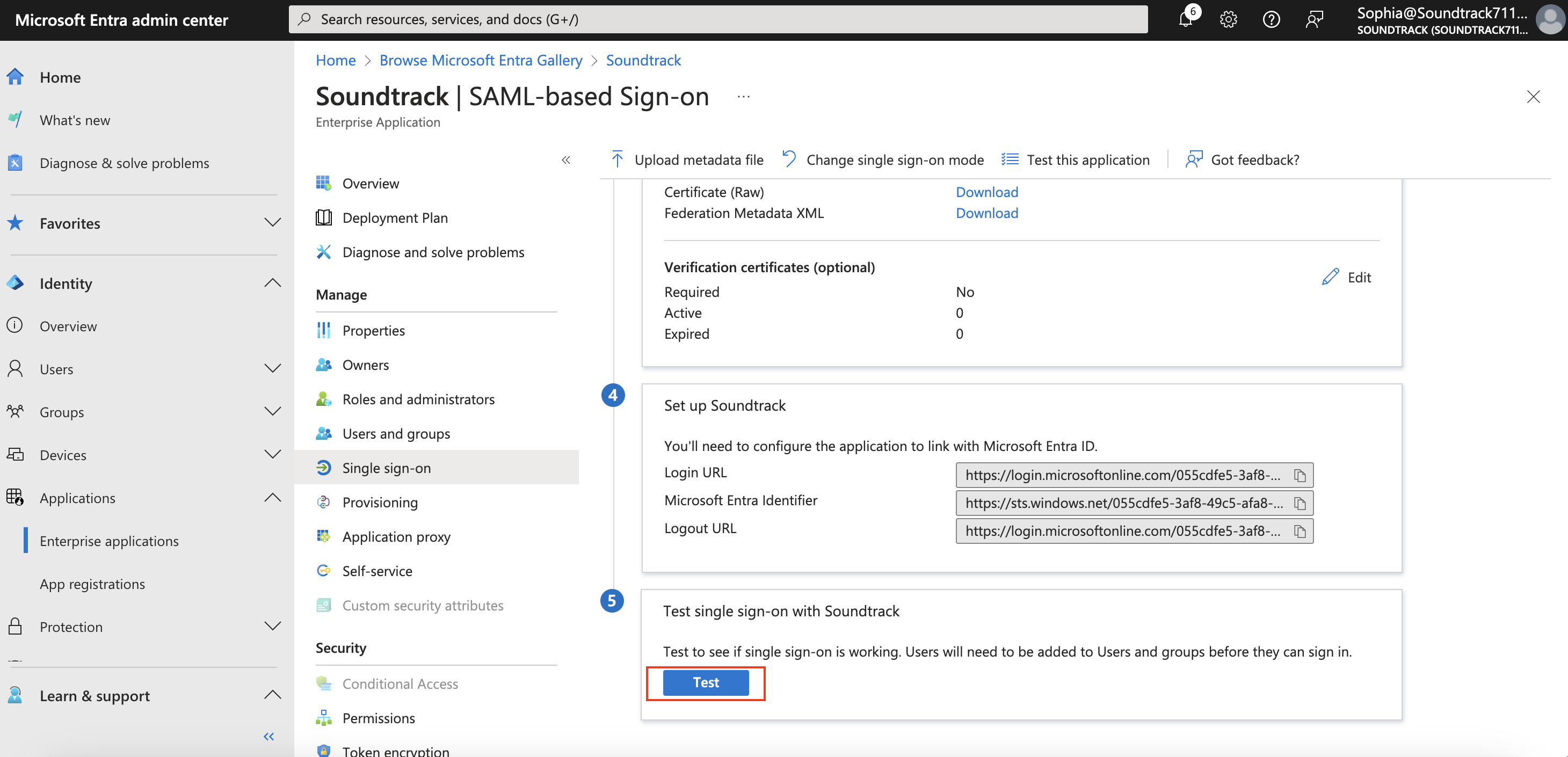Click the Diagnose & solve problems icon
Image resolution: width=1568 pixels, height=757 pixels.
coord(15,163)
